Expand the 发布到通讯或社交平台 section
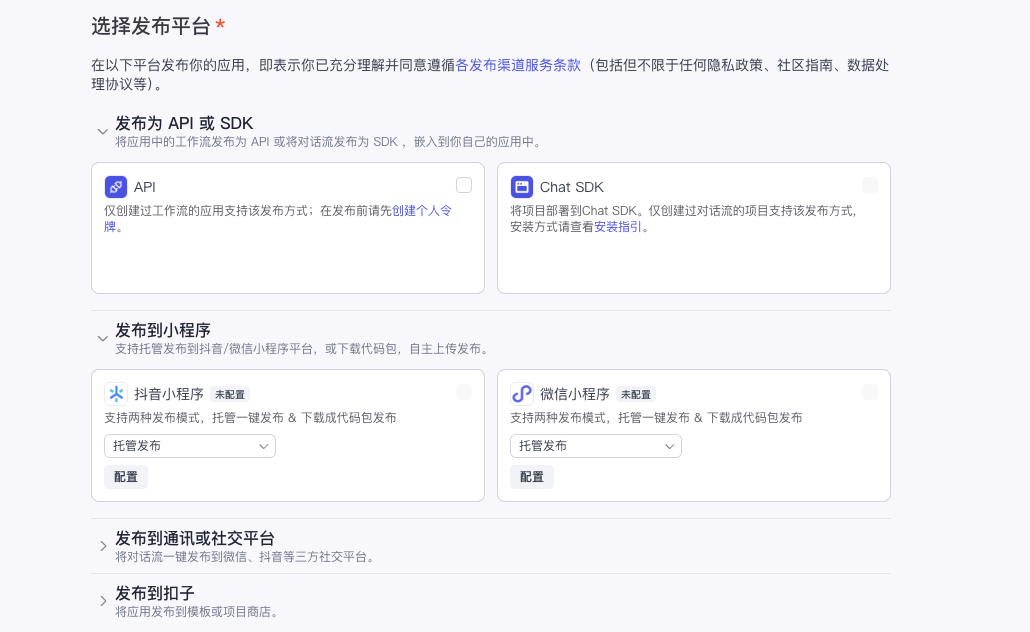 pyautogui.click(x=102, y=546)
